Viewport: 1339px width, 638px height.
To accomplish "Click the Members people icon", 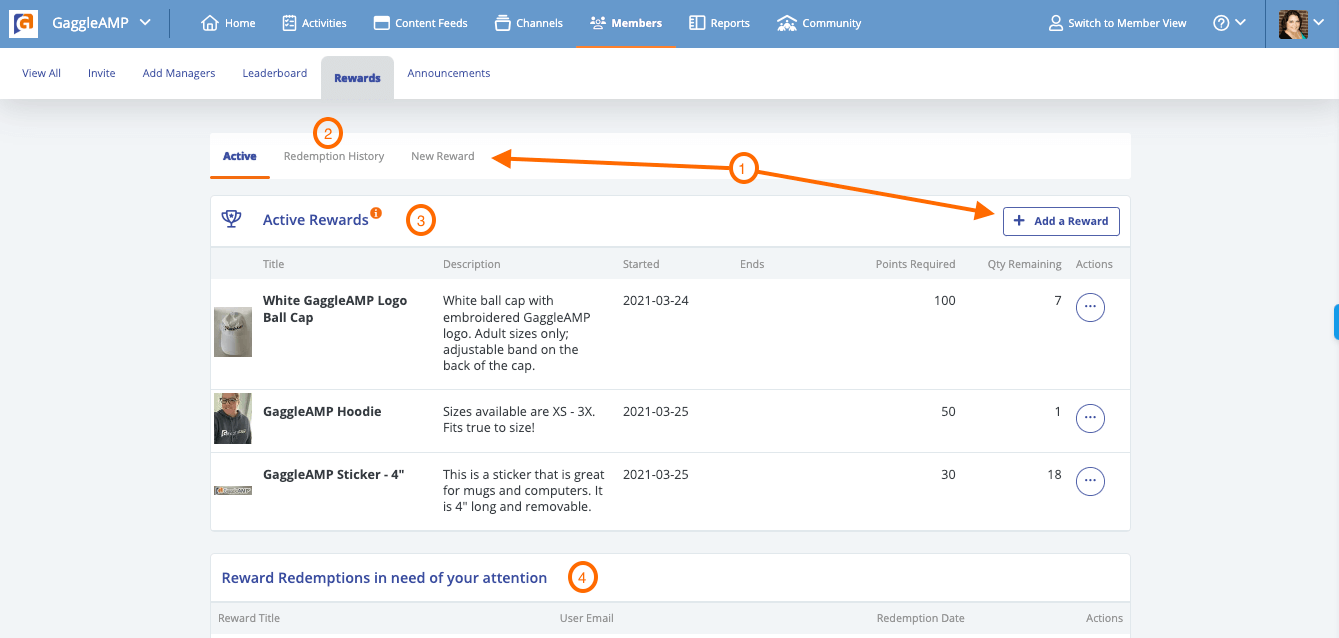I will (598, 23).
